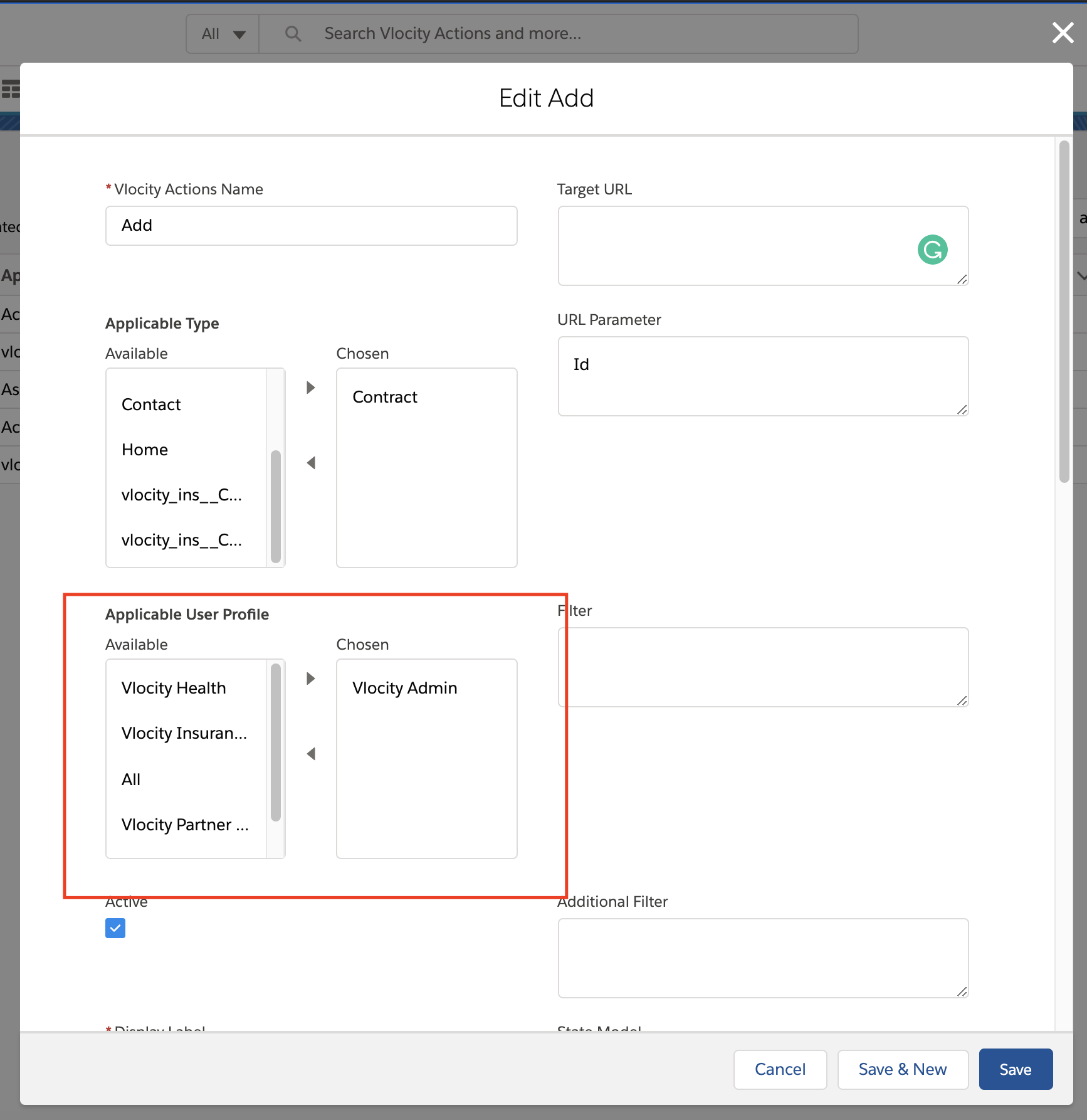Close the Edit Add dialog with X
The height and width of the screenshot is (1120, 1087).
pos(1063,33)
